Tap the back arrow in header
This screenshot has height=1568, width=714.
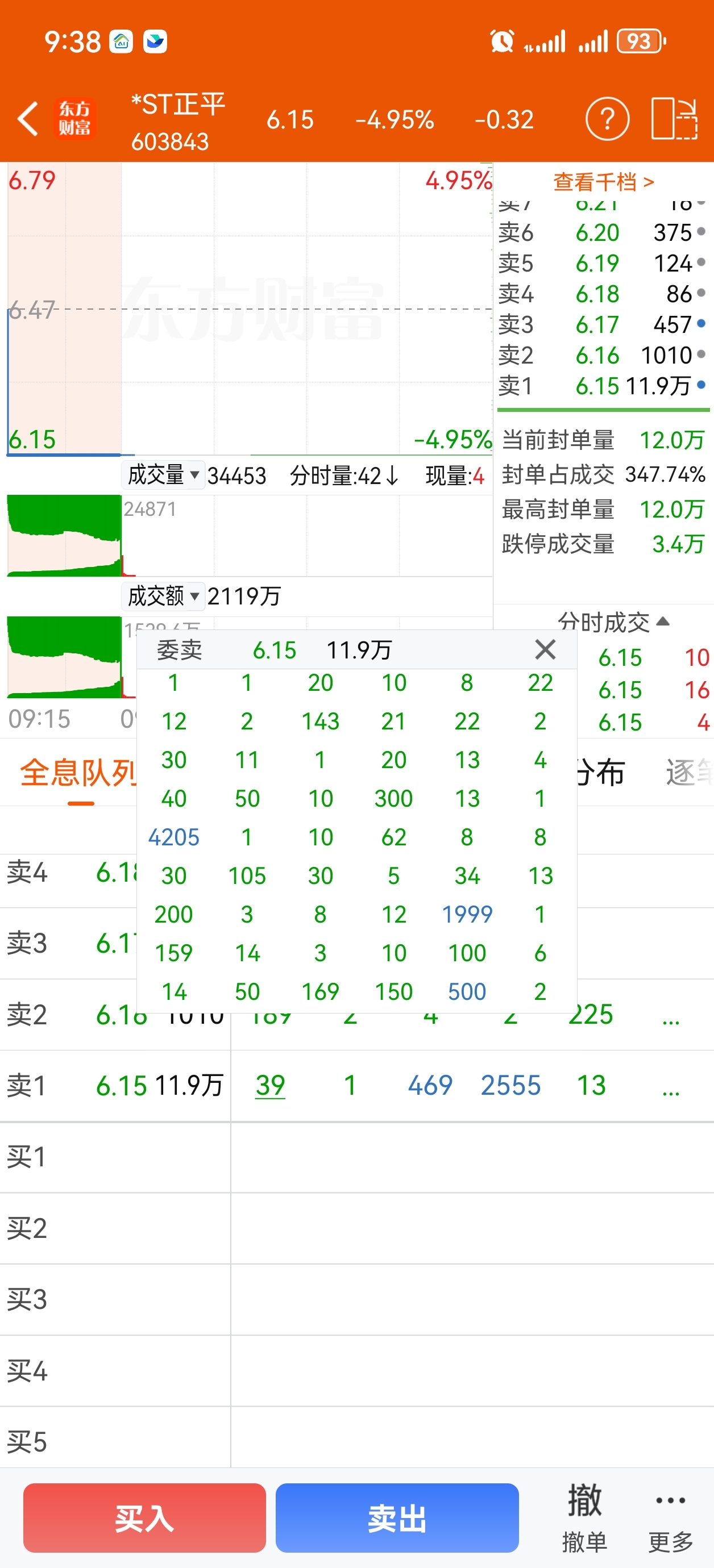pyautogui.click(x=28, y=119)
